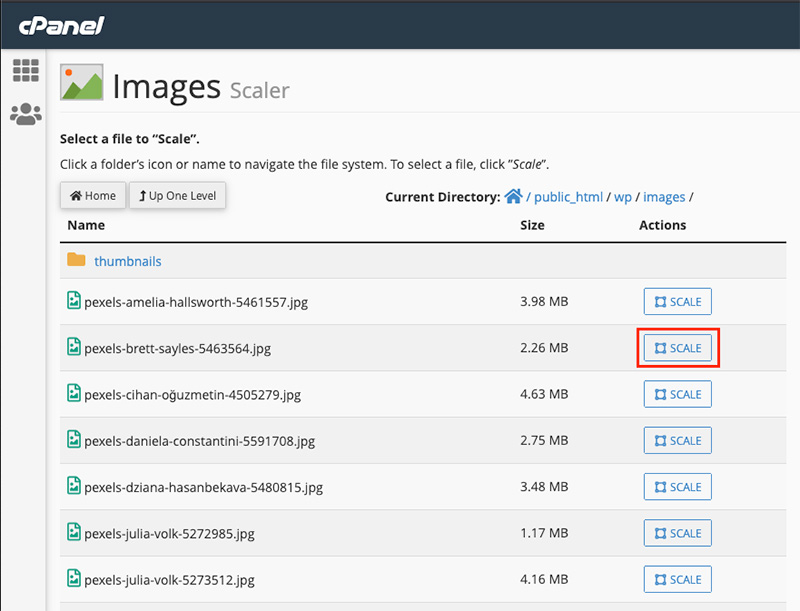
Task: Open the User Manager people icon
Action: click(25, 114)
